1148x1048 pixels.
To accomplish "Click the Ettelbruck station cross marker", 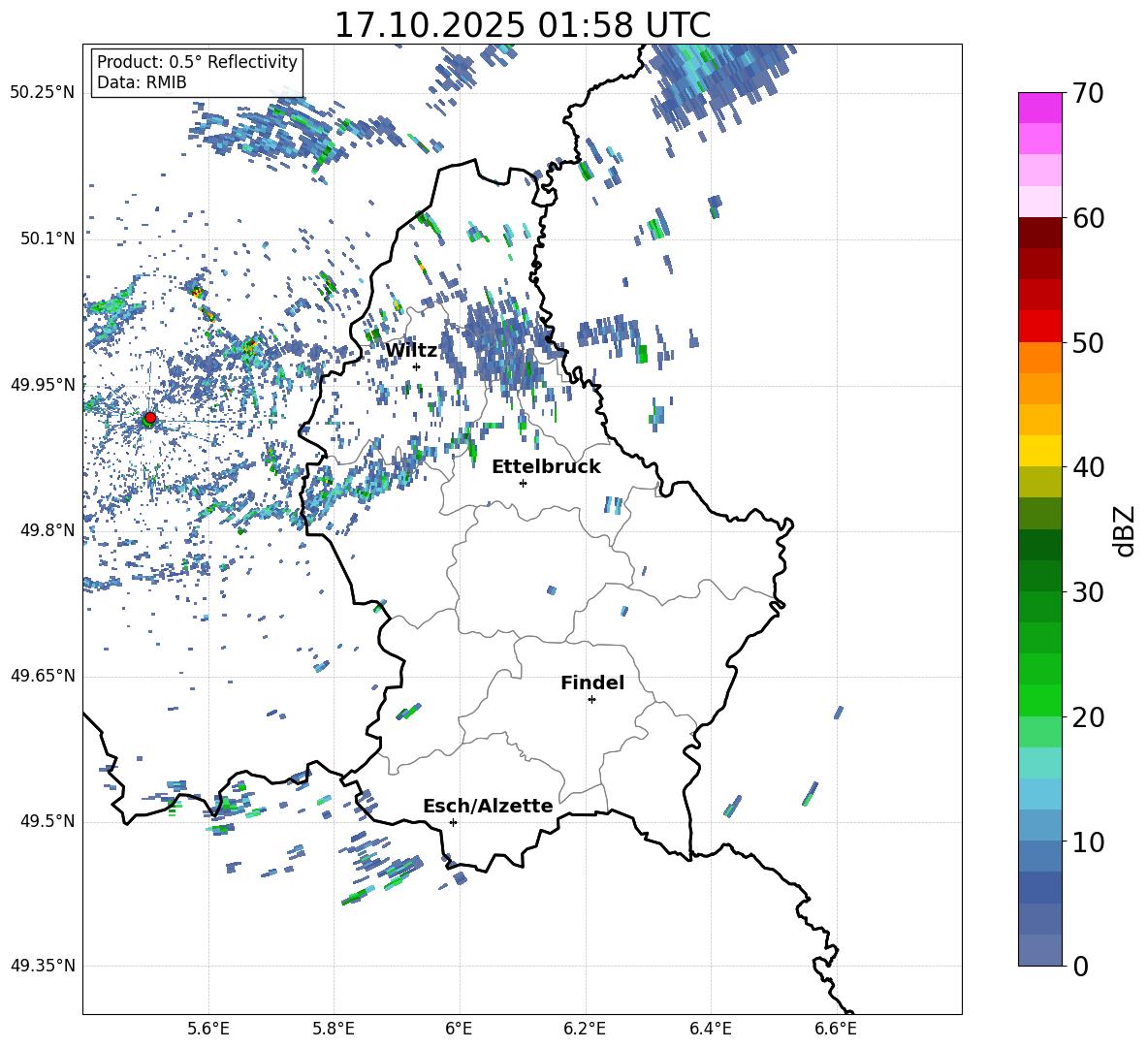I will 523,483.
